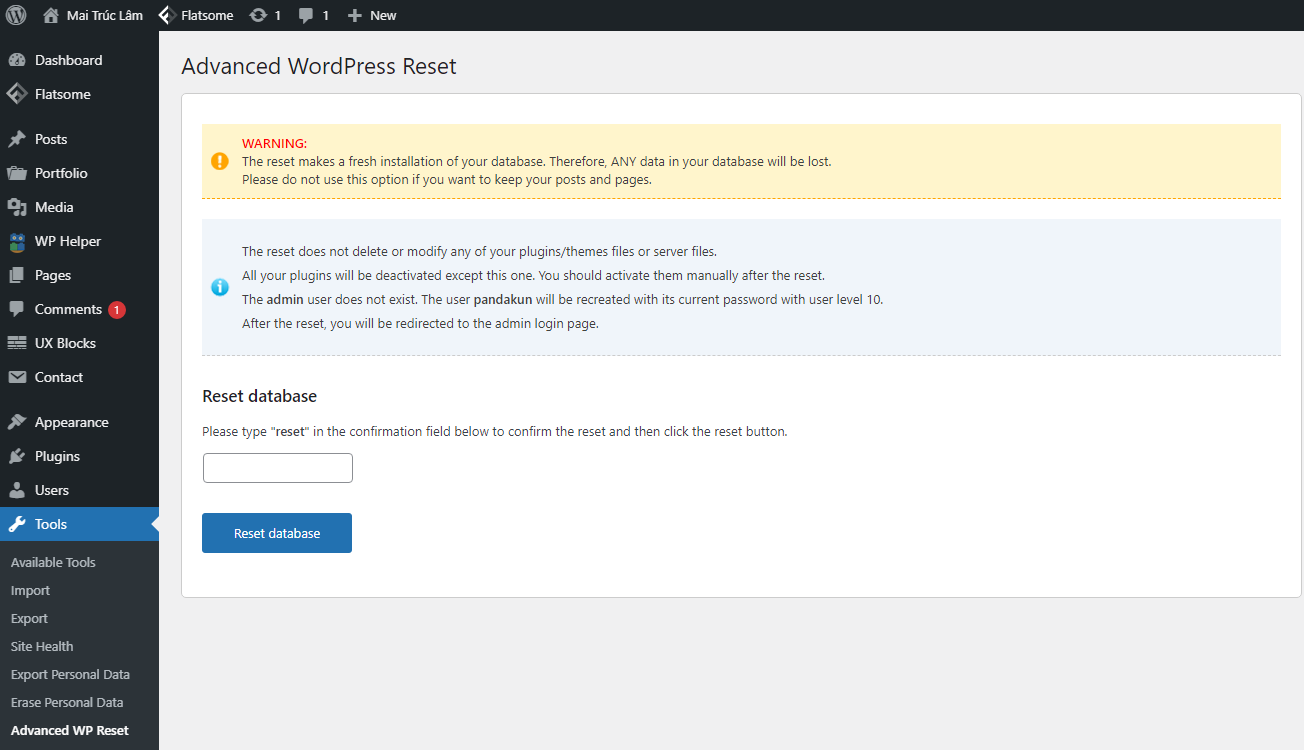Click the updates refresh icon

258,15
